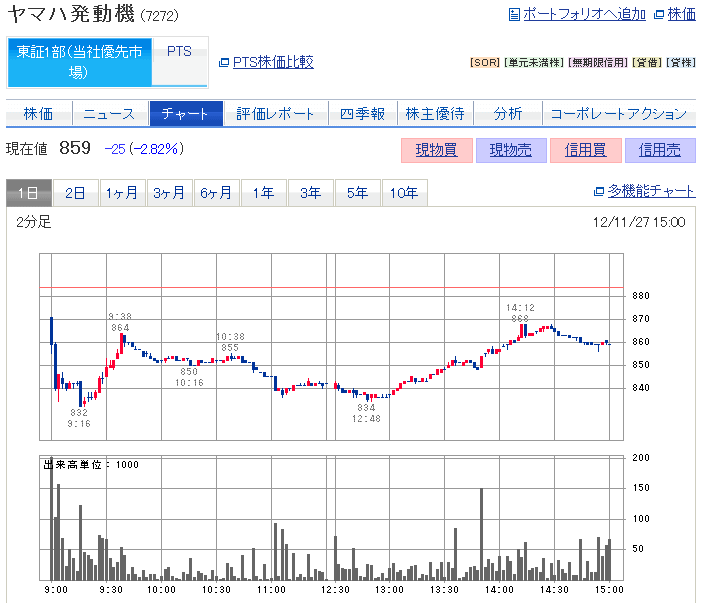
Task: Open the 評価レポート tab
Action: 275,114
